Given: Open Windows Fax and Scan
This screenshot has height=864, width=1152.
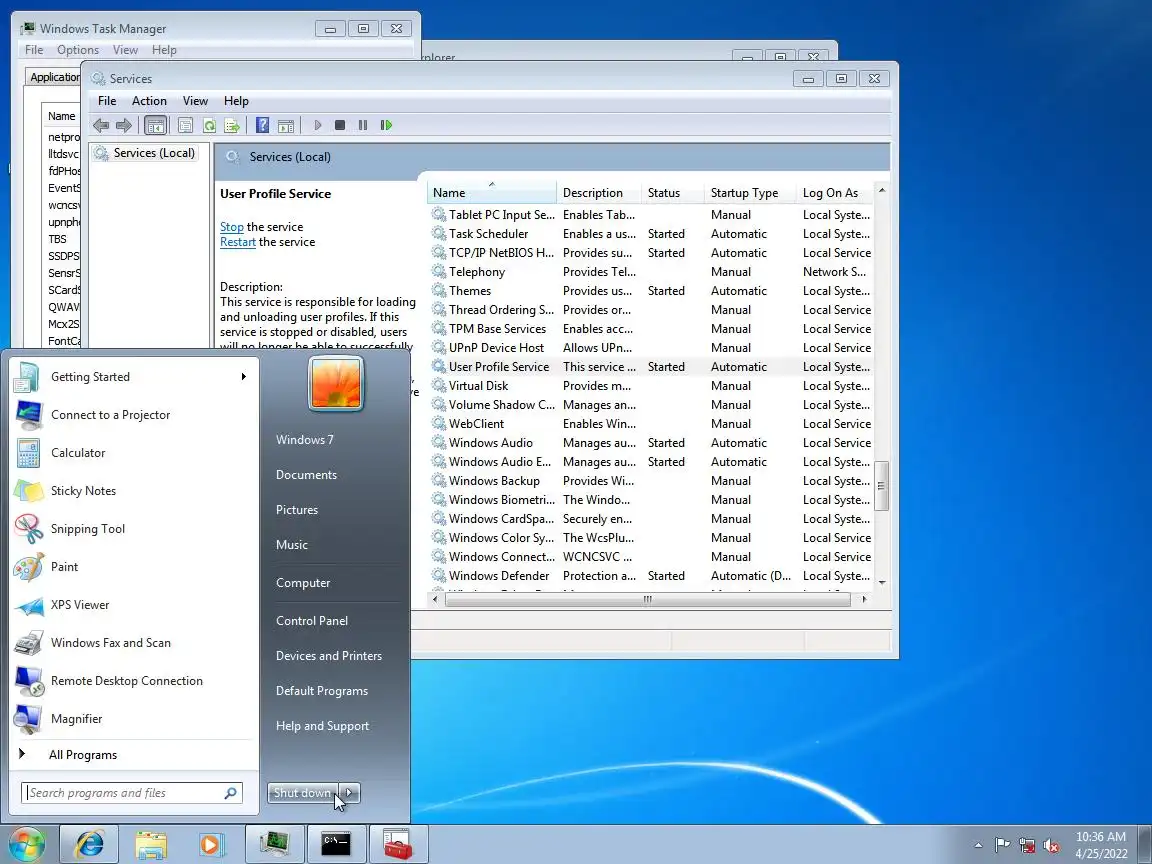Looking at the screenshot, I should (x=133, y=643).
